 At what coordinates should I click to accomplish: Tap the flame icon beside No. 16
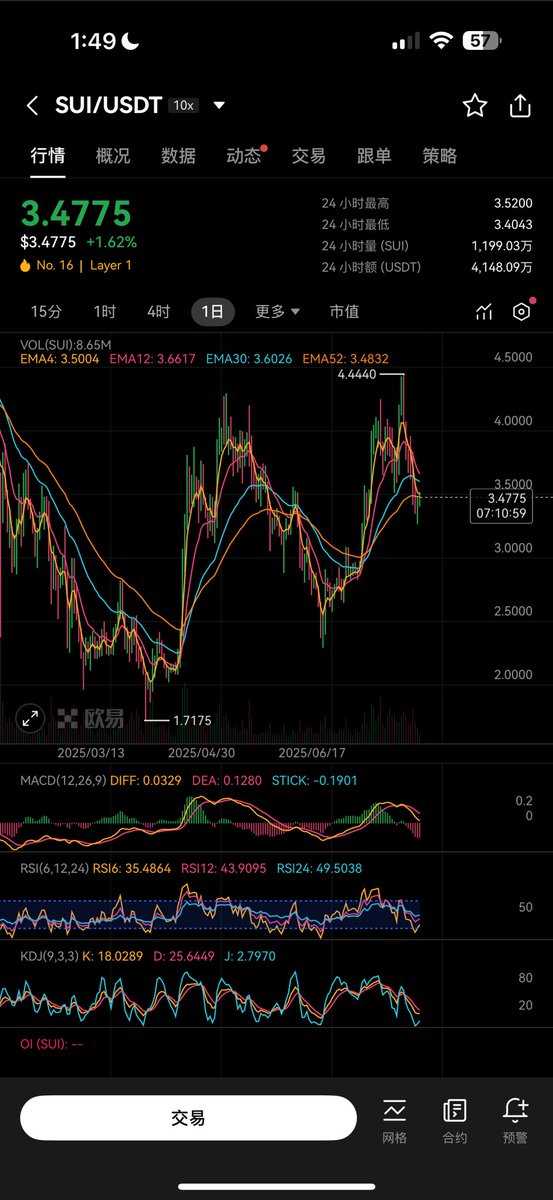coord(26,266)
